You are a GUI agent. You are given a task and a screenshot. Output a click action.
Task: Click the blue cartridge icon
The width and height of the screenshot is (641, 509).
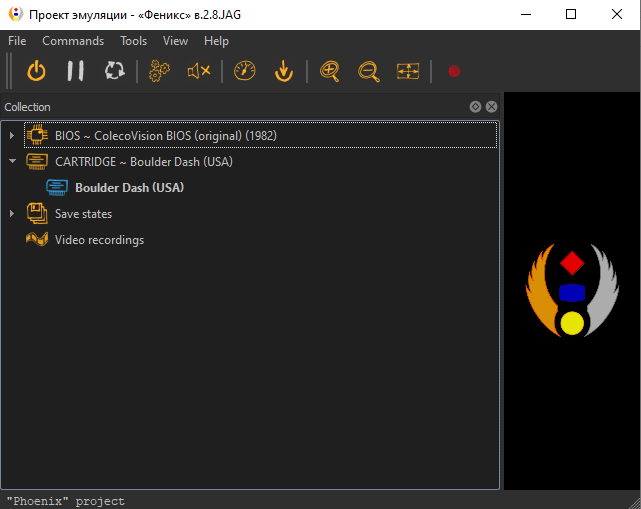click(x=57, y=187)
